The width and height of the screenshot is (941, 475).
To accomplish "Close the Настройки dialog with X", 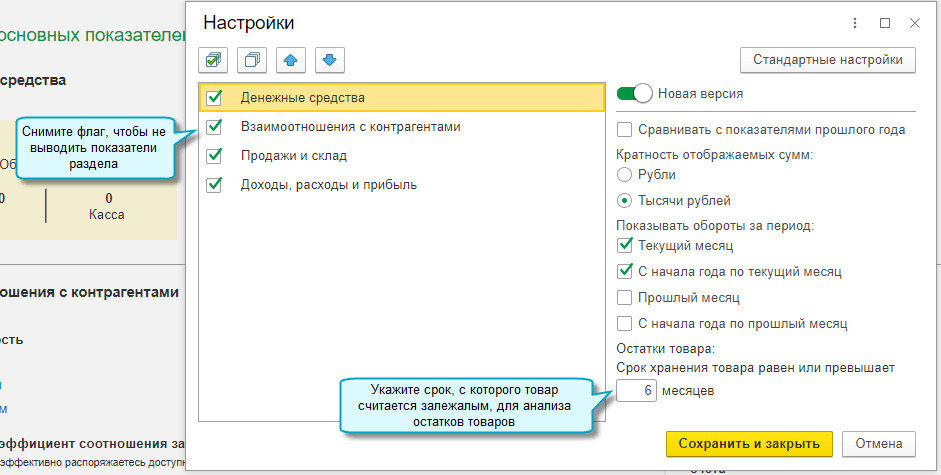I will pyautogui.click(x=915, y=23).
